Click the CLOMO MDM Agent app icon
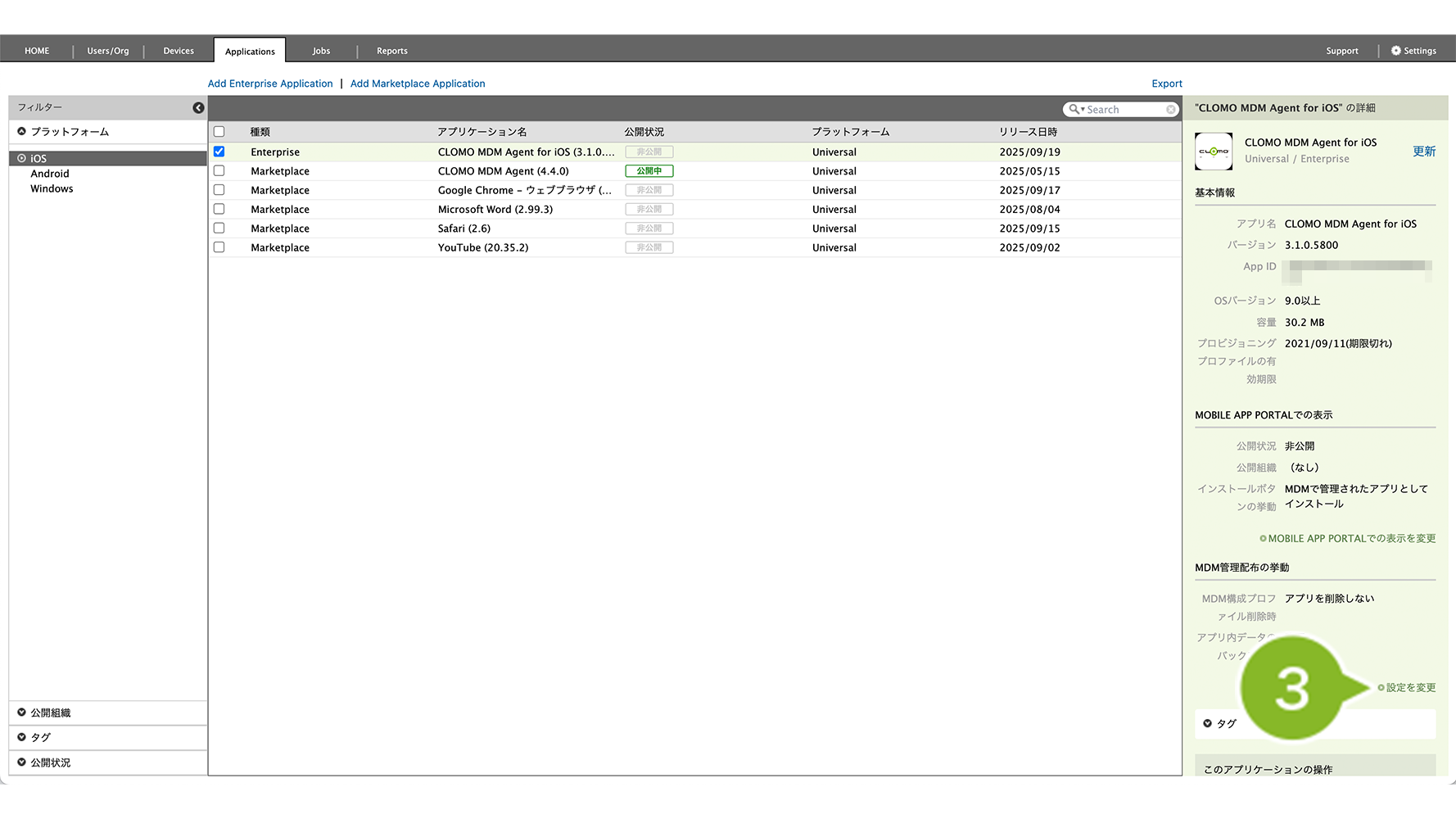Screen dimensions: 1456x819 click(1213, 152)
